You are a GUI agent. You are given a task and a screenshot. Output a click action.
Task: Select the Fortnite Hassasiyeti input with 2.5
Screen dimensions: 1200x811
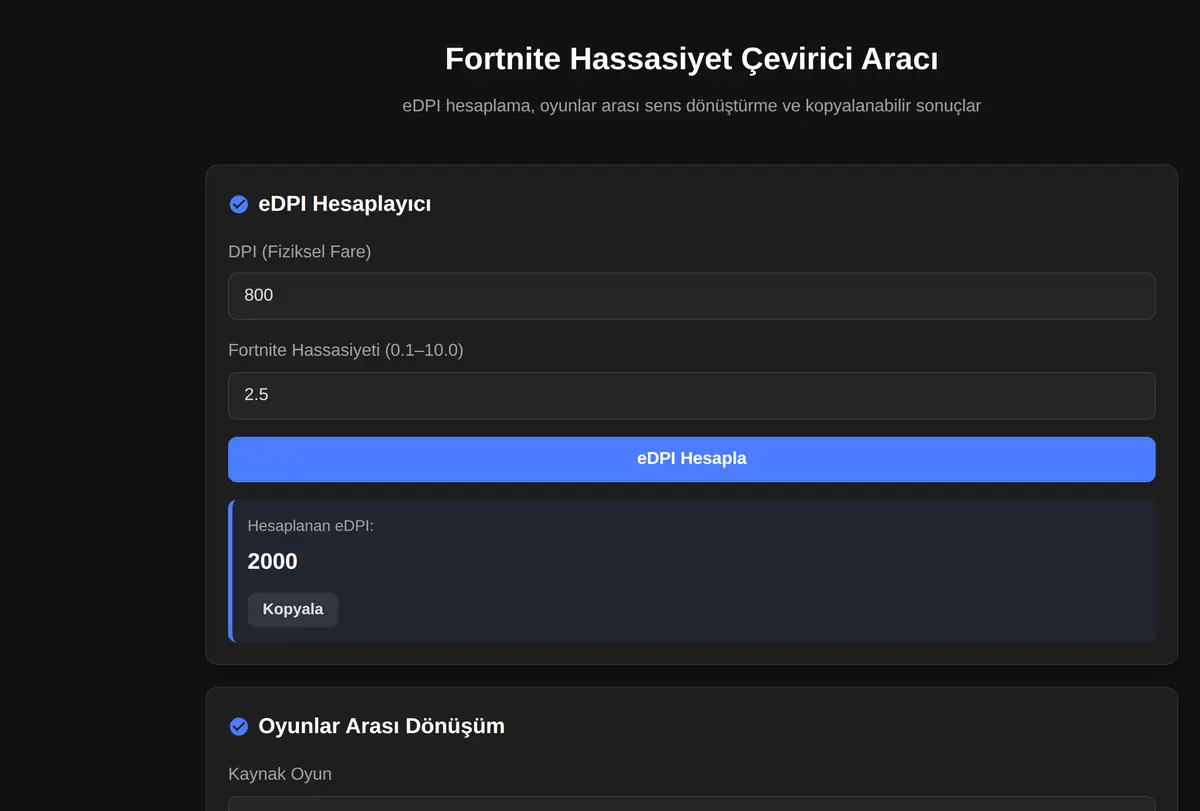tap(691, 395)
